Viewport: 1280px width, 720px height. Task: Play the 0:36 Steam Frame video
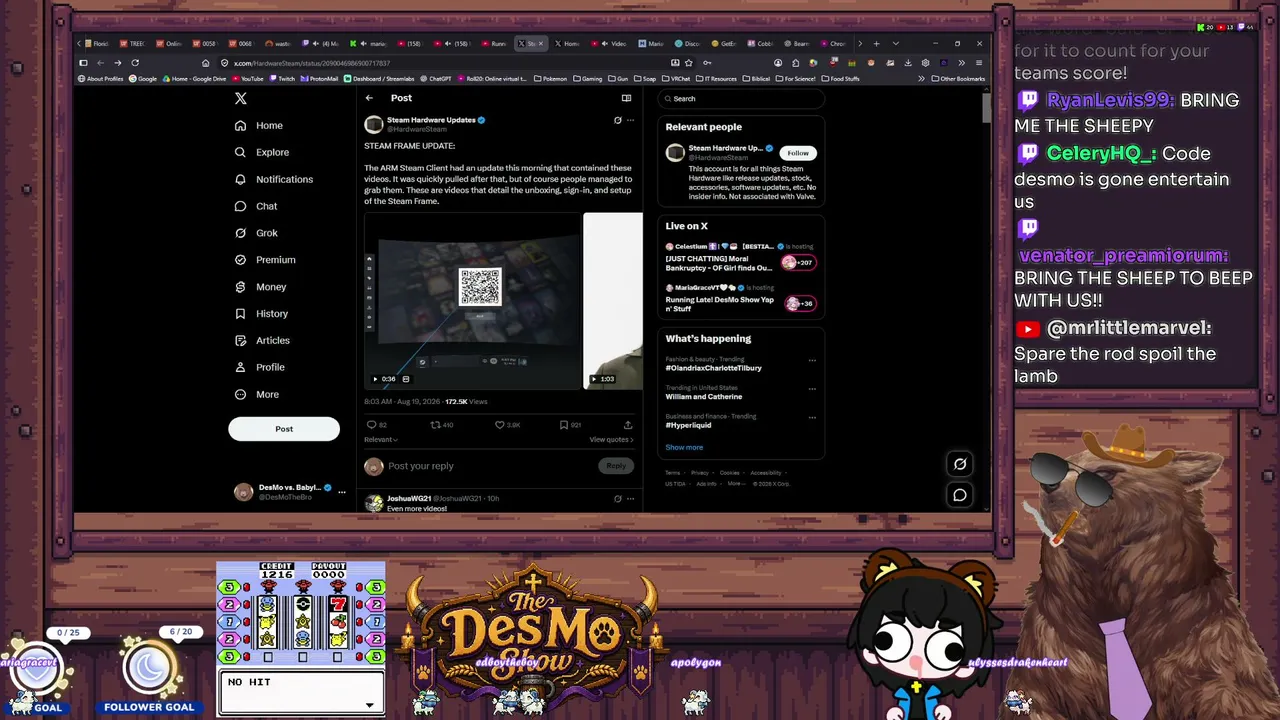(472, 300)
